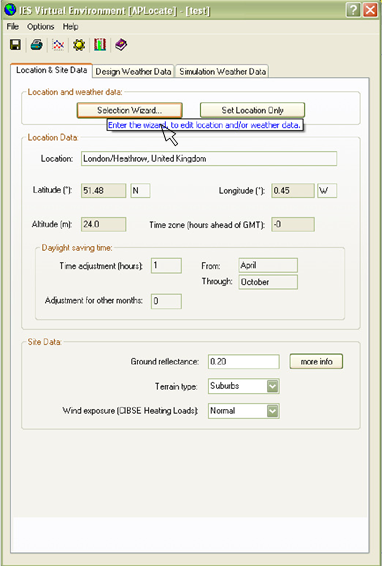This screenshot has width=388, height=572.
Task: Click the Time adjustment hours field
Action: point(166,266)
